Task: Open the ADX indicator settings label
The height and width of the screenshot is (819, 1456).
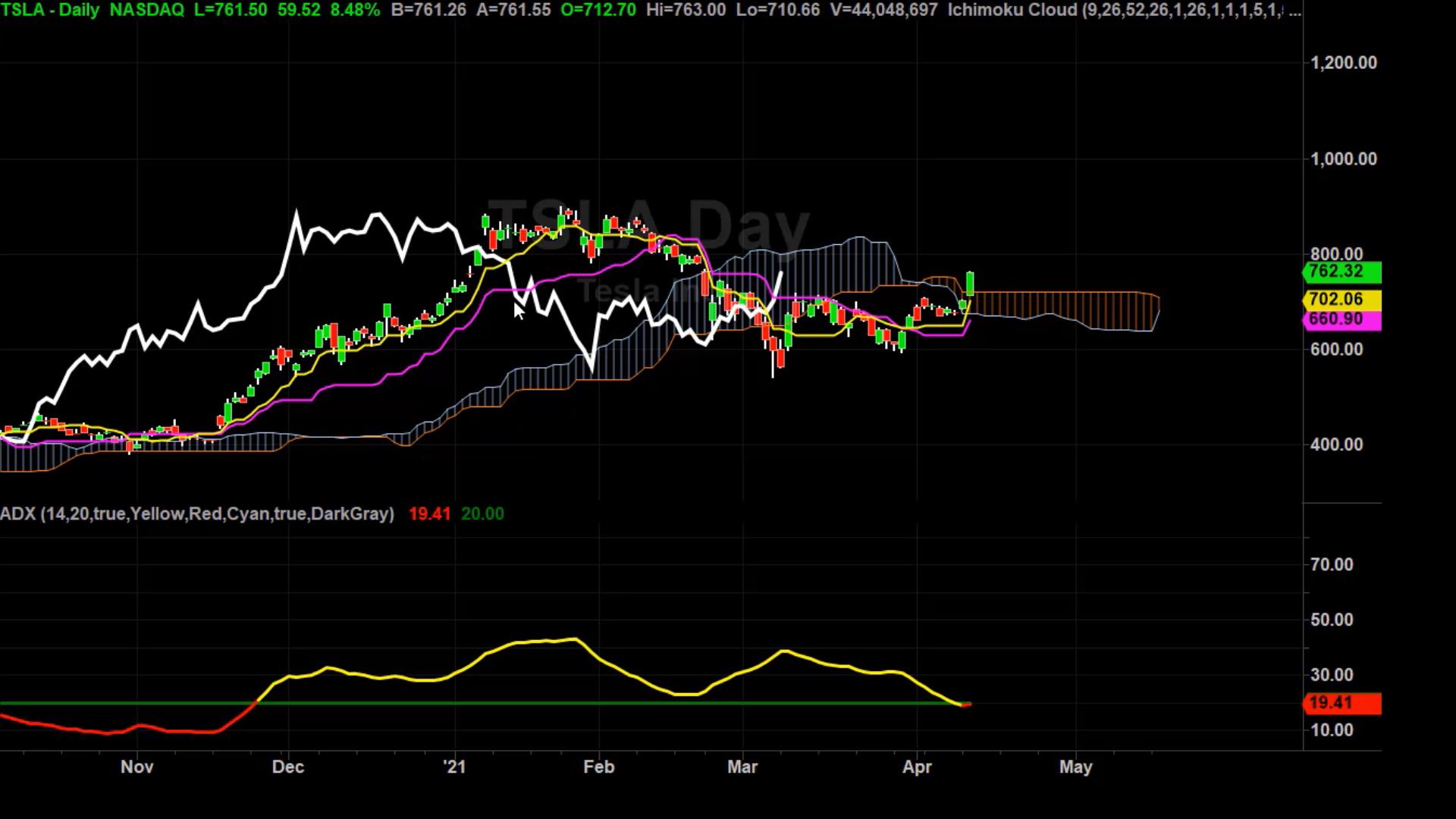Action: click(x=197, y=514)
